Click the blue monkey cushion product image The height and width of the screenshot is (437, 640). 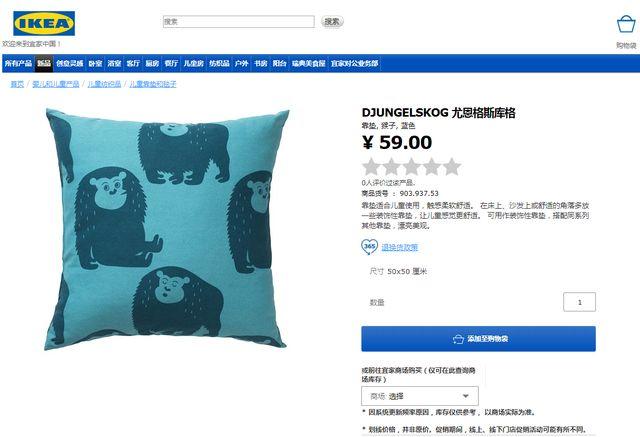(x=167, y=228)
